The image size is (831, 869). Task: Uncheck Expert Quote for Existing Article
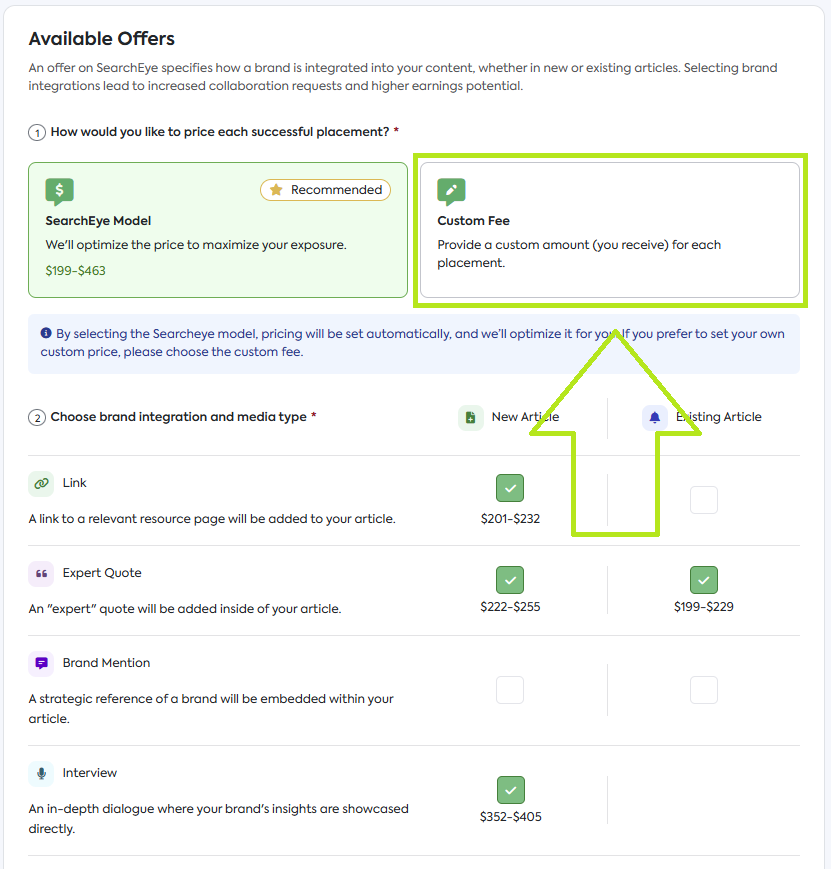(704, 579)
